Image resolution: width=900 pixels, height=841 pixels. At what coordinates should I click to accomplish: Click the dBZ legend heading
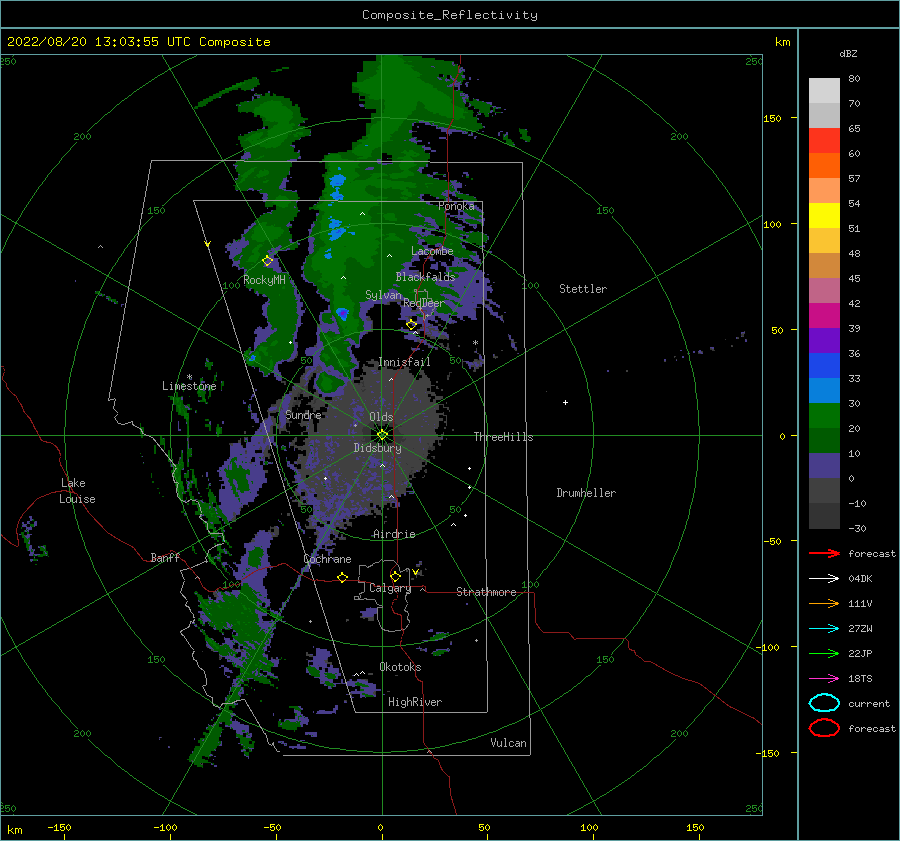coord(848,54)
